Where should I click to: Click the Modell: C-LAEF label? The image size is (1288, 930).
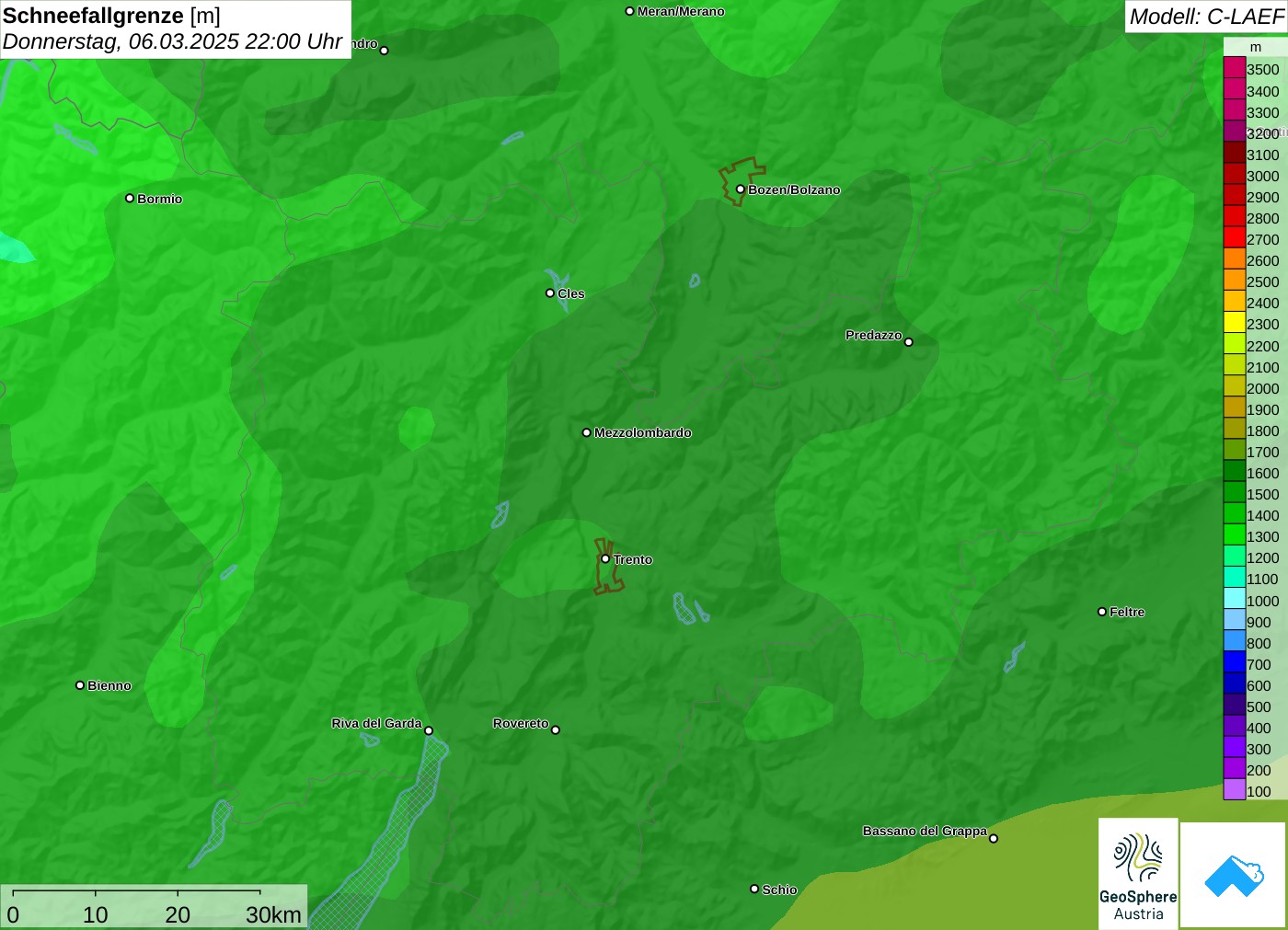1206,17
